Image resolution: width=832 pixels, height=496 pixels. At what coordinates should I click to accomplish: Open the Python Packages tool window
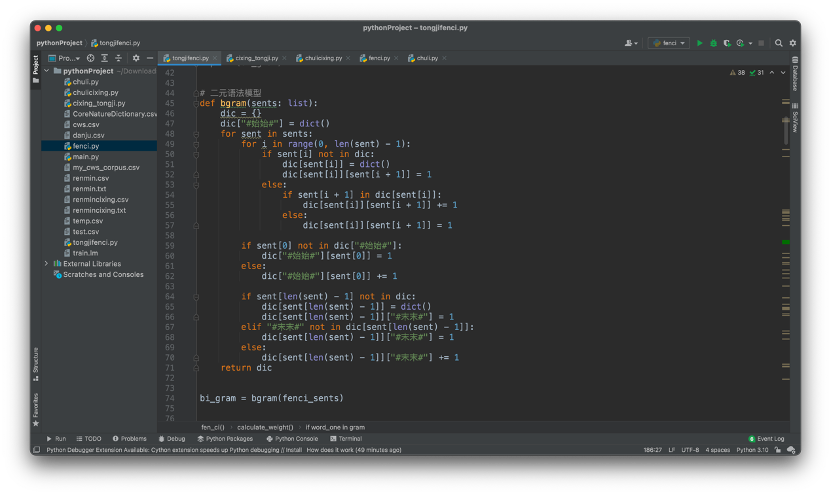(225, 439)
